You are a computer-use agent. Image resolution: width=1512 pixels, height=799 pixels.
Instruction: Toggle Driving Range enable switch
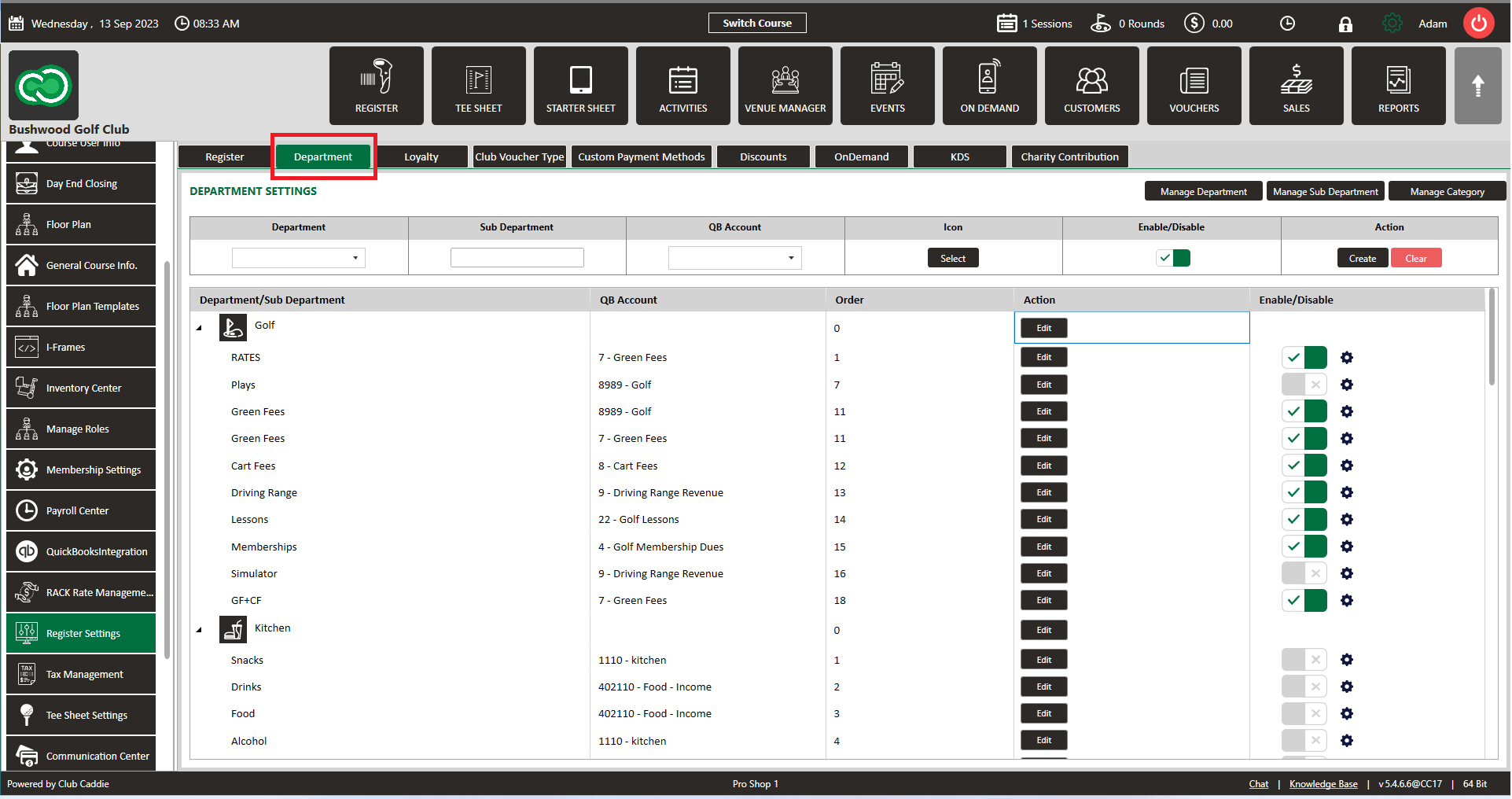[x=1304, y=492]
